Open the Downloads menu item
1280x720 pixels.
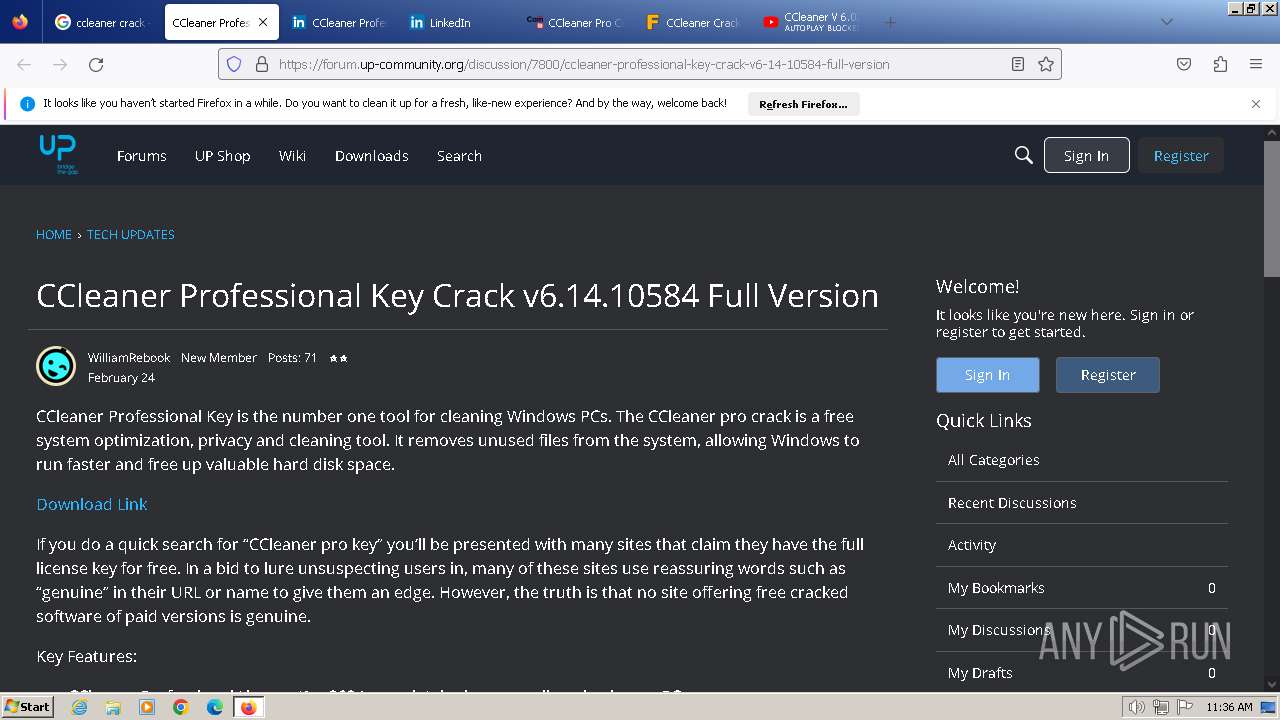click(371, 156)
